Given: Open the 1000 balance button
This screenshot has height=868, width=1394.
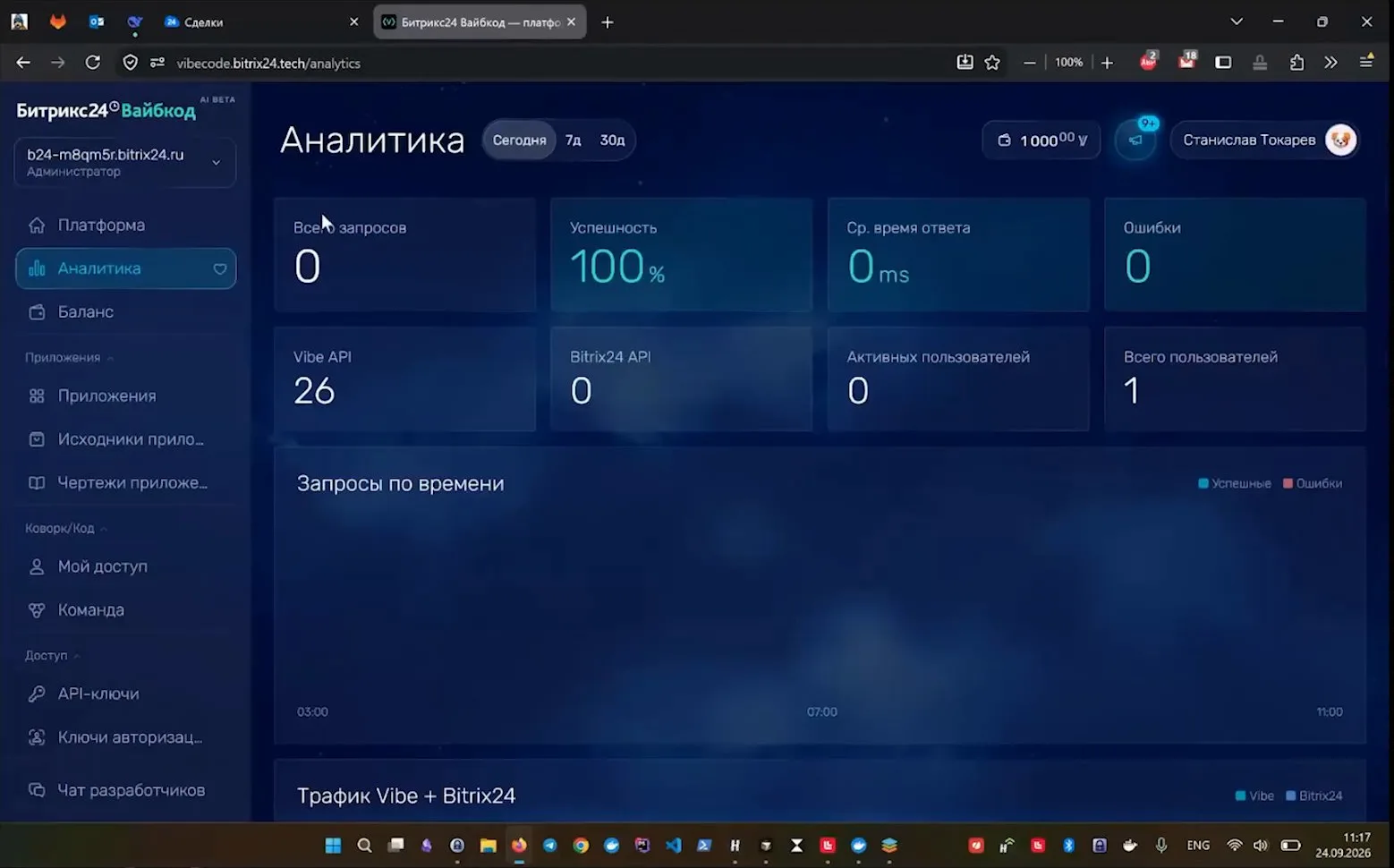Looking at the screenshot, I should pyautogui.click(x=1041, y=140).
